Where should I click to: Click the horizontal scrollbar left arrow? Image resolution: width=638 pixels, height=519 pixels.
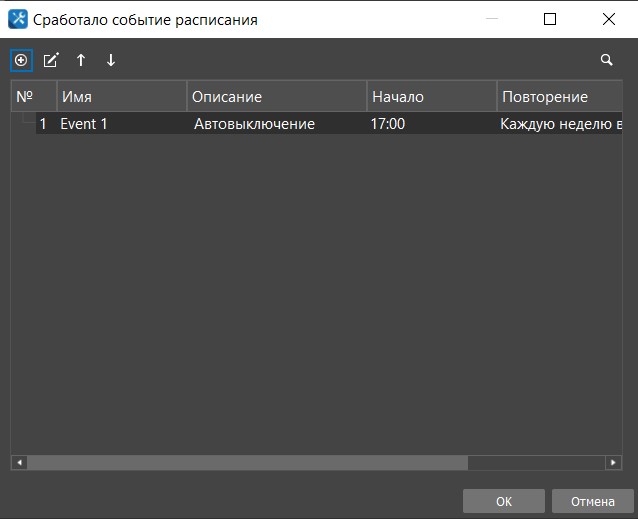click(x=19, y=463)
